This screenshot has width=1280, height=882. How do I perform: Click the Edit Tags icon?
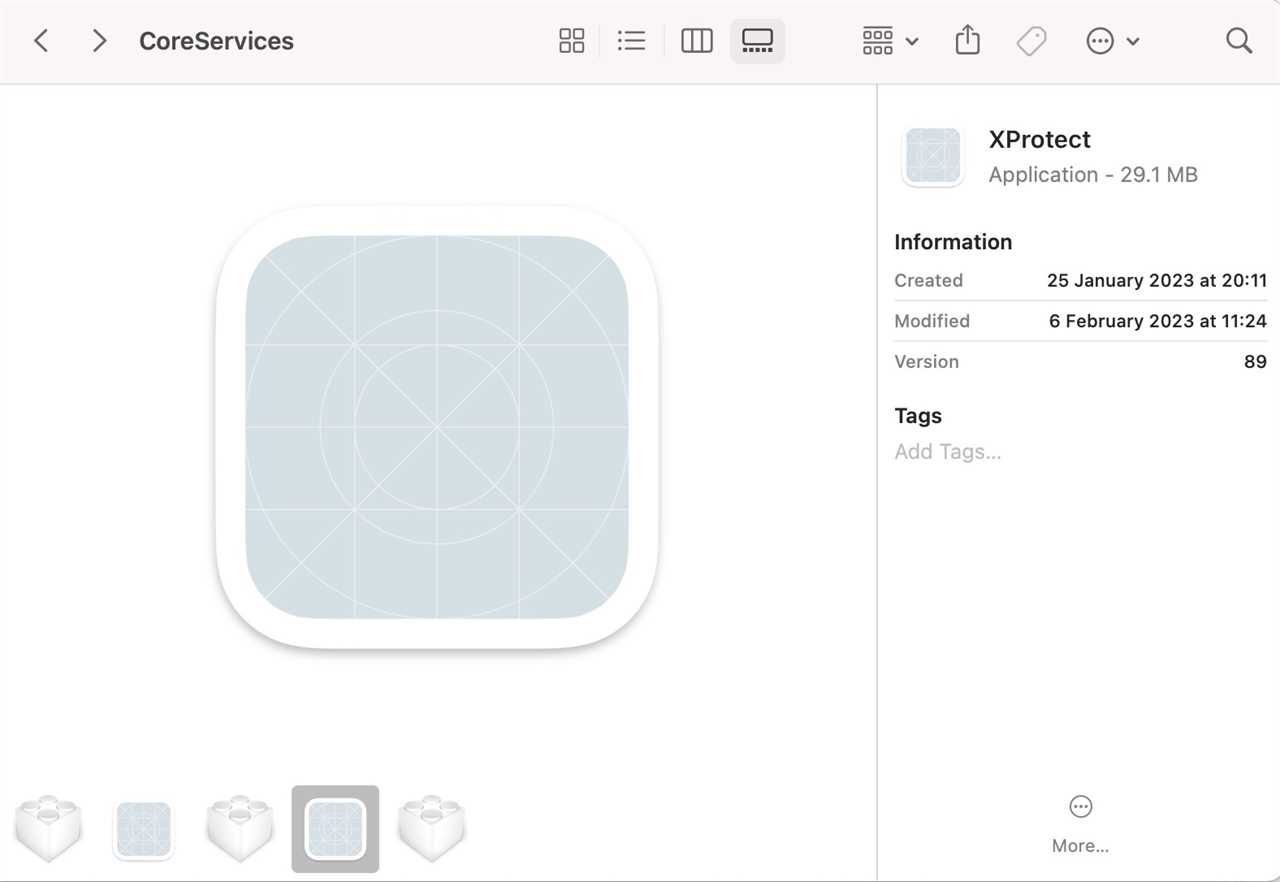[1031, 41]
